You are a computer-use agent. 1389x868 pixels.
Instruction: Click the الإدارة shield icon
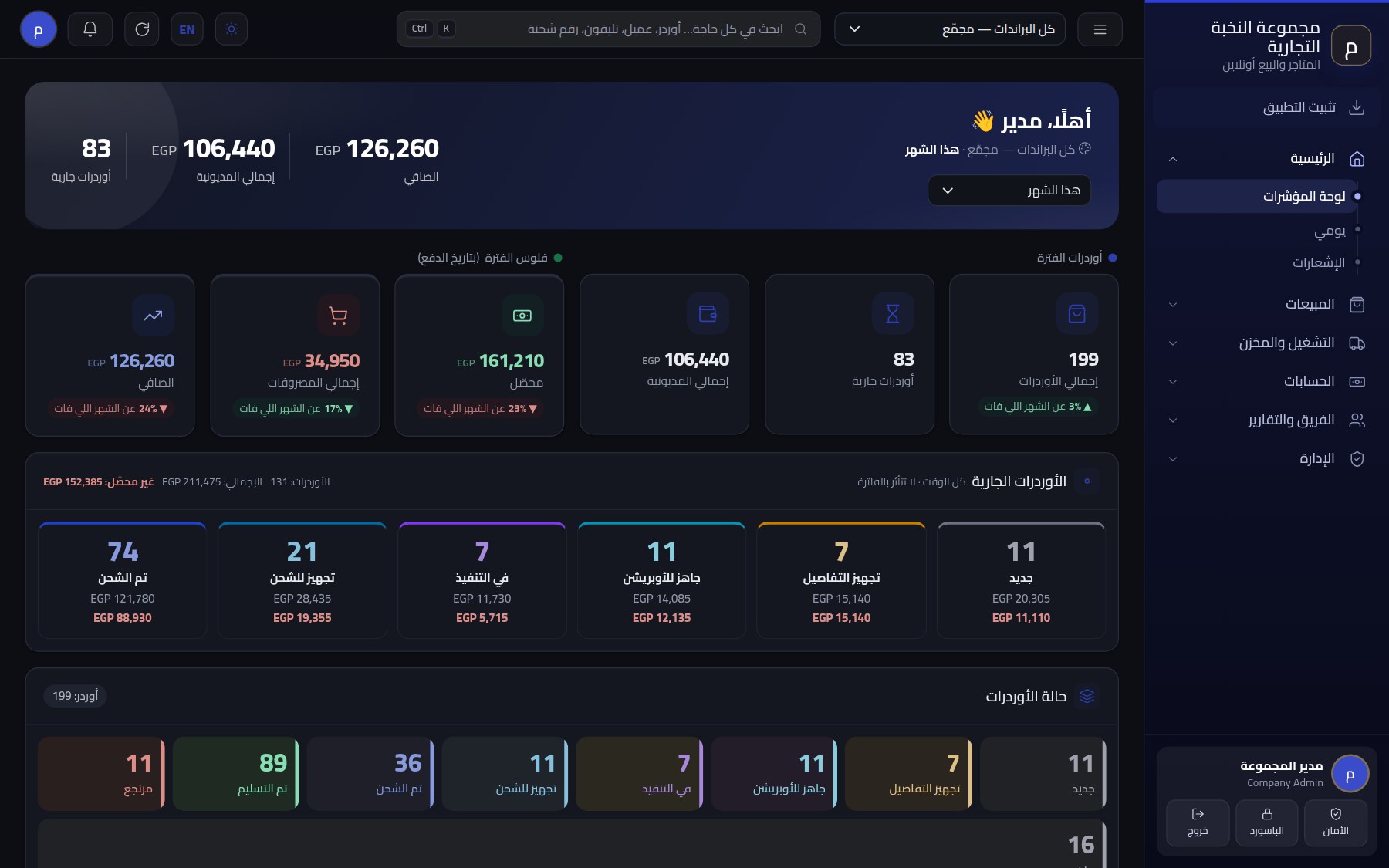(1357, 459)
